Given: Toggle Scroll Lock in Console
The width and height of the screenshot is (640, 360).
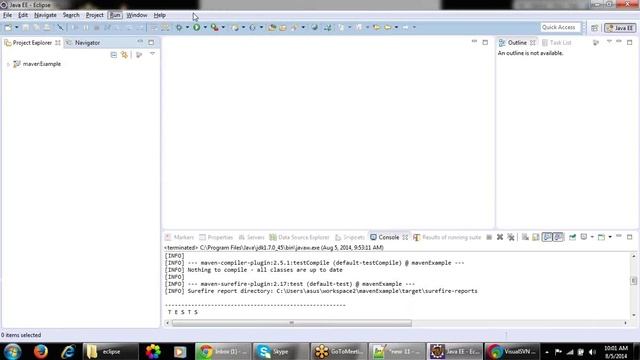Looking at the screenshot, I should [536, 237].
